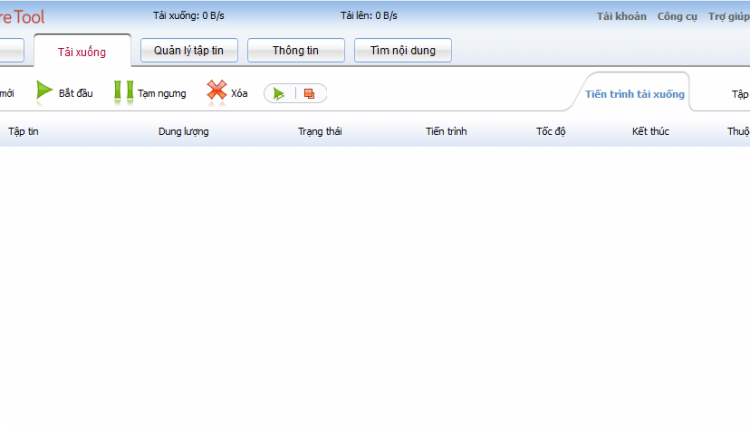Open the Tài khoản menu

click(621, 16)
